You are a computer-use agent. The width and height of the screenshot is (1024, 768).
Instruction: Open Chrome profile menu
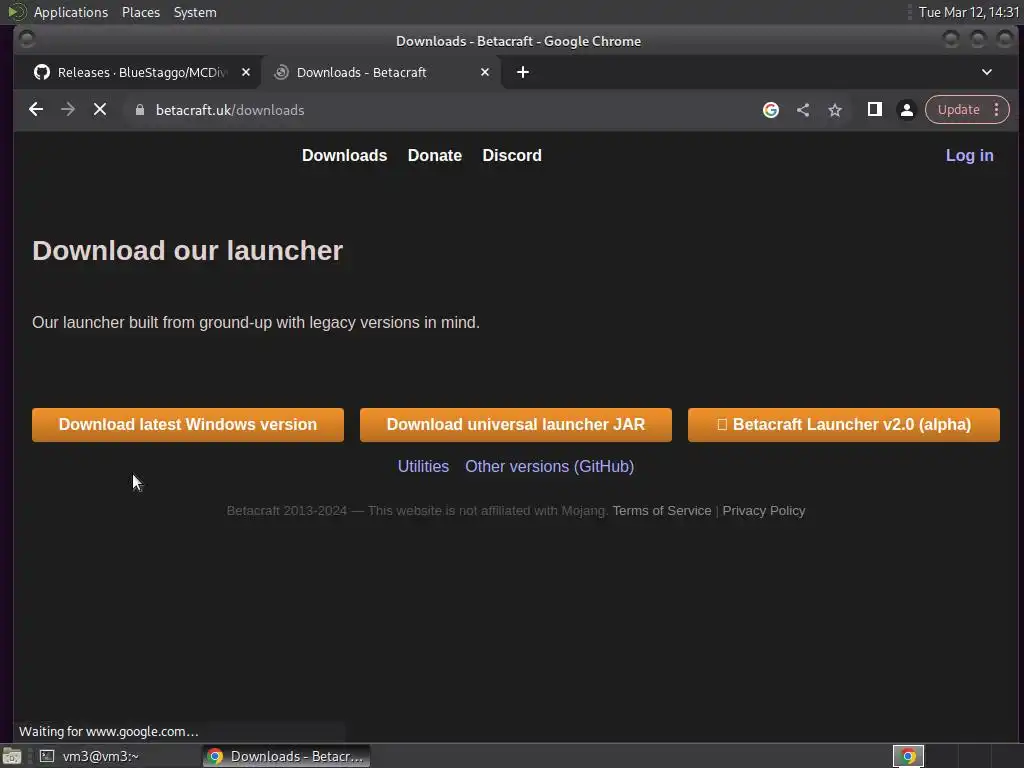906,110
